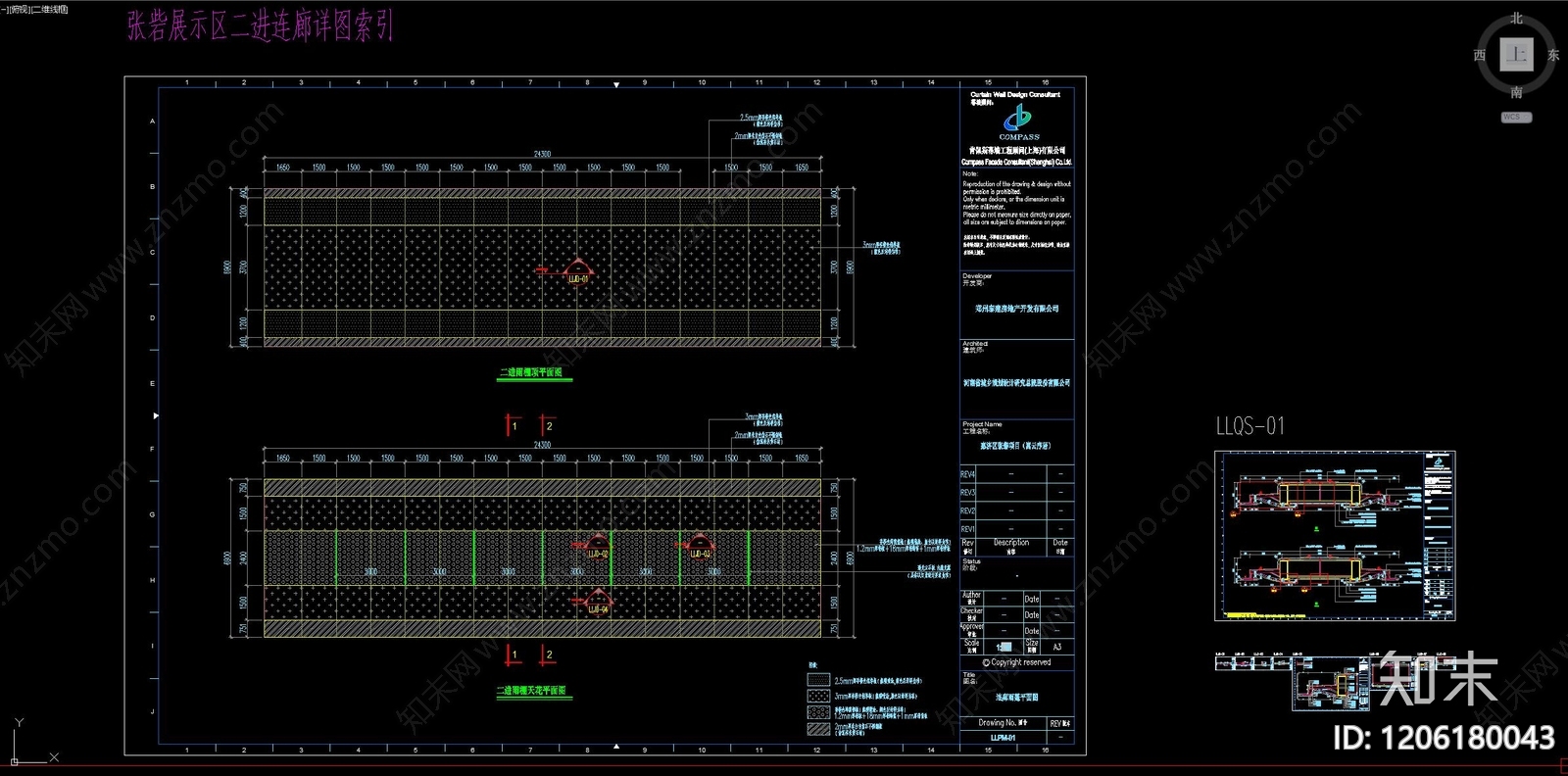The height and width of the screenshot is (776, 1568).
Task: Pick the LLQS-01 section drawing sheet
Action: click(x=1335, y=536)
